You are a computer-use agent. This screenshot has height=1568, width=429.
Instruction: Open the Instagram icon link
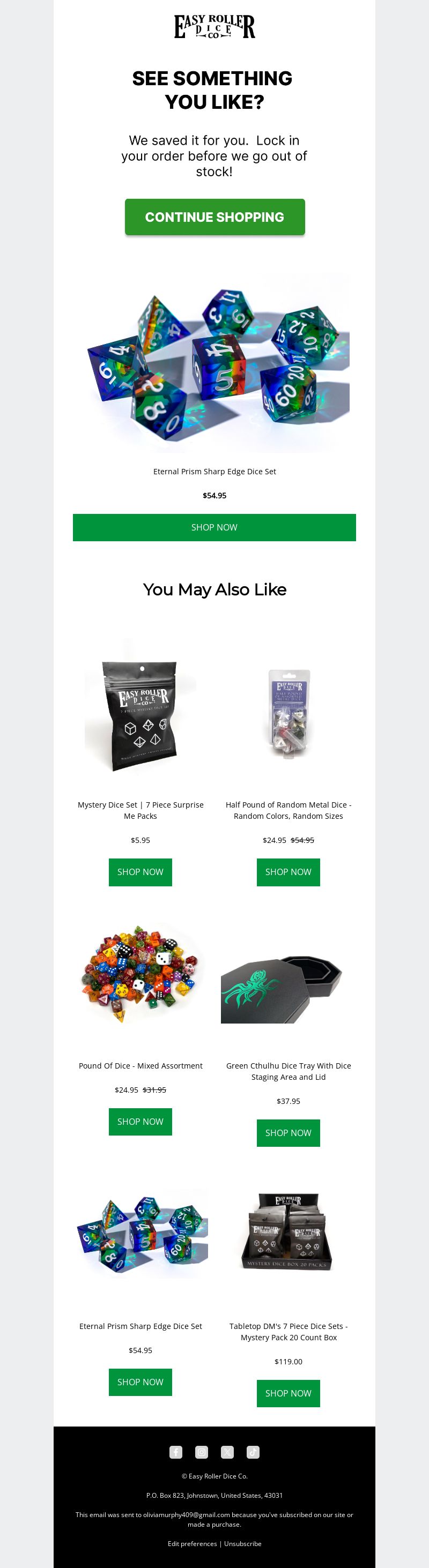click(x=202, y=1452)
